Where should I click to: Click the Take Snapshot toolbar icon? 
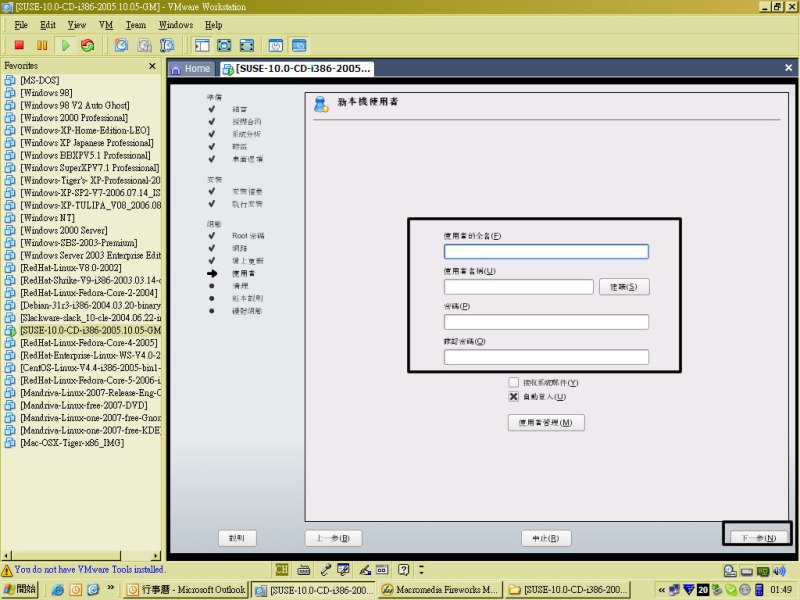click(x=121, y=45)
